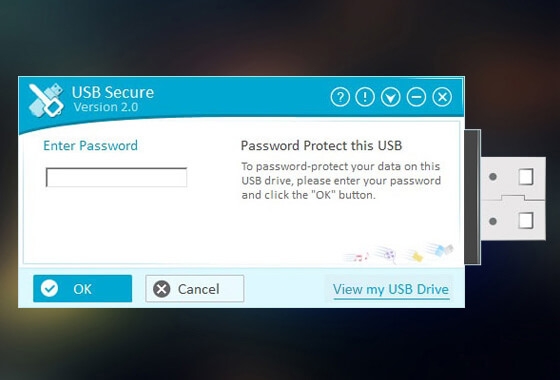Confirm with the OK button

pos(82,289)
